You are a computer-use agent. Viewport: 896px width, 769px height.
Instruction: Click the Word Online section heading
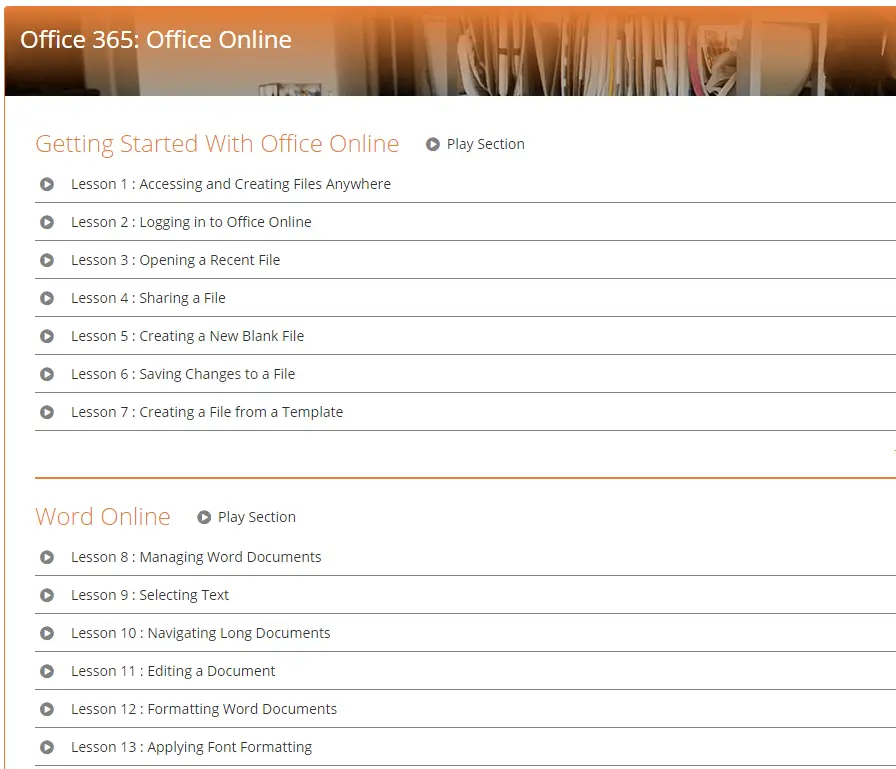[x=103, y=516]
